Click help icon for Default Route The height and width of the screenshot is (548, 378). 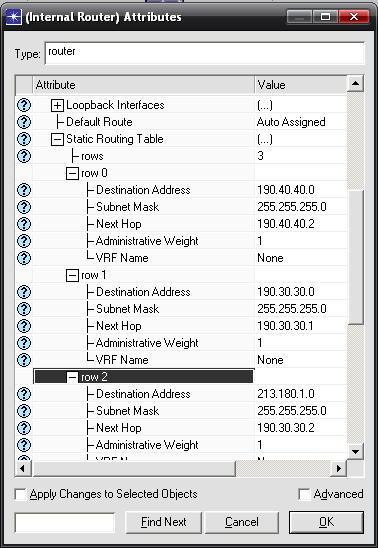(x=24, y=122)
